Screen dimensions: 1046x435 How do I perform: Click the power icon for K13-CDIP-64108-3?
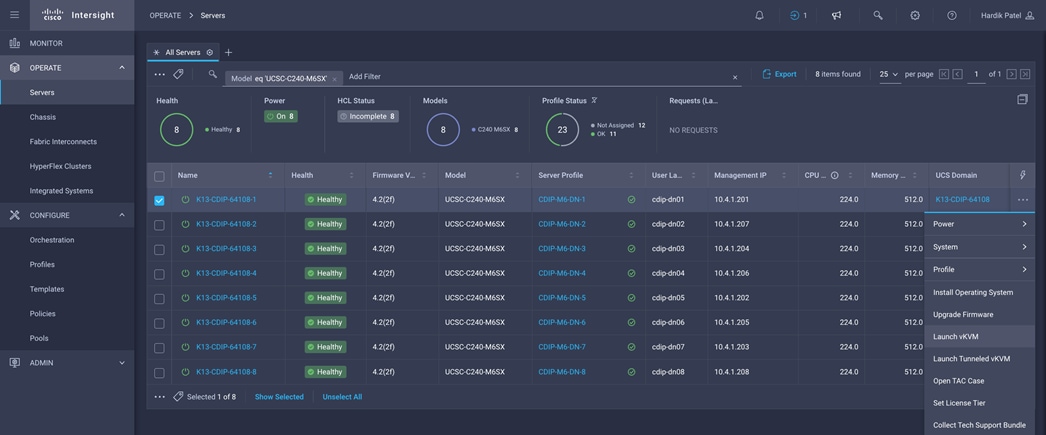185,249
